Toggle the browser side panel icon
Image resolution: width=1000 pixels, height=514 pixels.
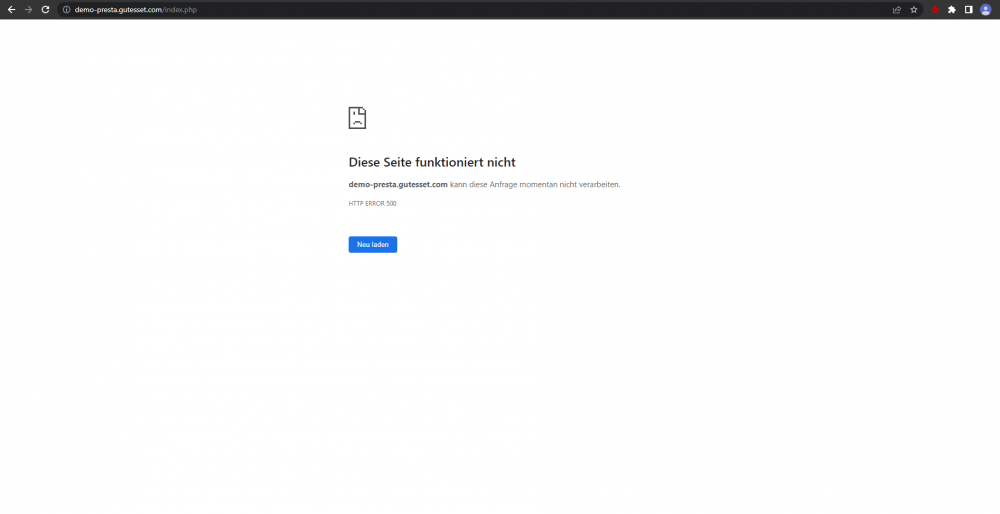969,10
